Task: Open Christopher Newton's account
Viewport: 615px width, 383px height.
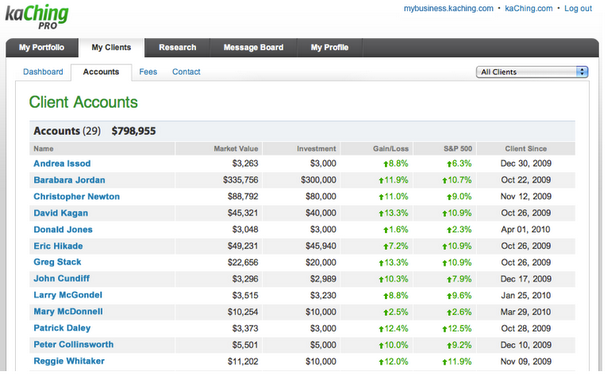Action: tap(76, 197)
